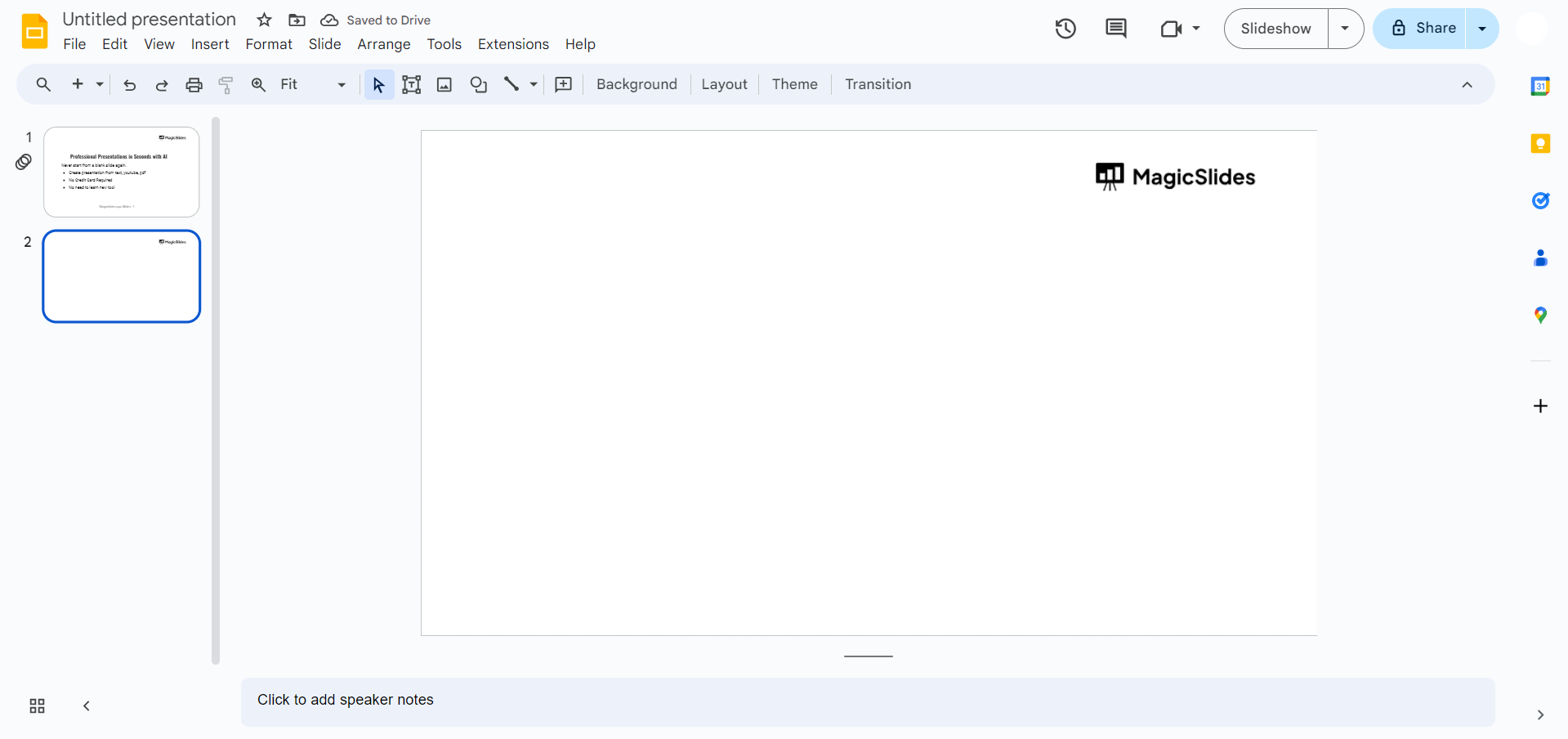This screenshot has height=739, width=1568.
Task: Activate the paint format tool
Action: [226, 84]
